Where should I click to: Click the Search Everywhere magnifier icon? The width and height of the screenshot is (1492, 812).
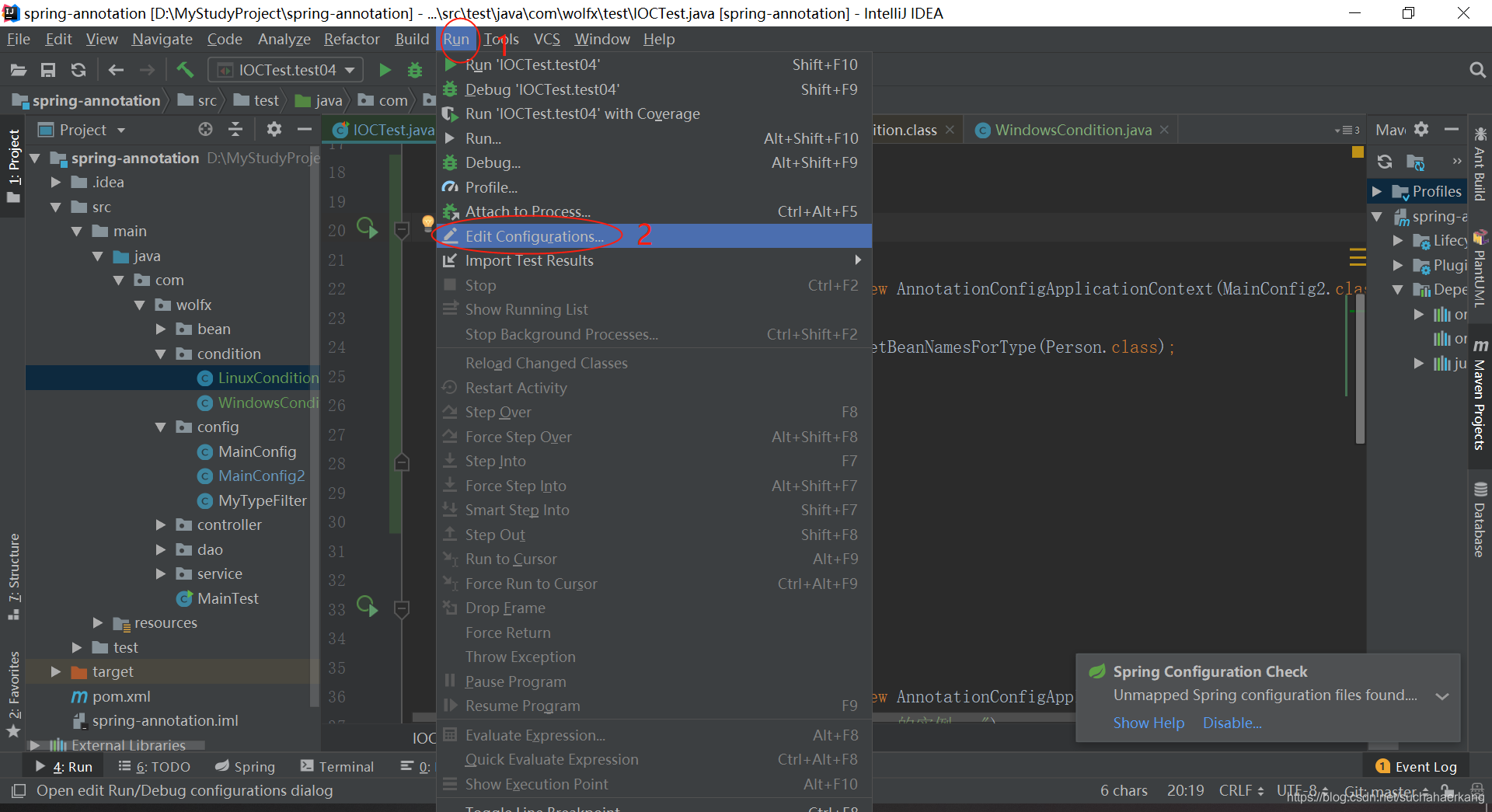tap(1477, 70)
